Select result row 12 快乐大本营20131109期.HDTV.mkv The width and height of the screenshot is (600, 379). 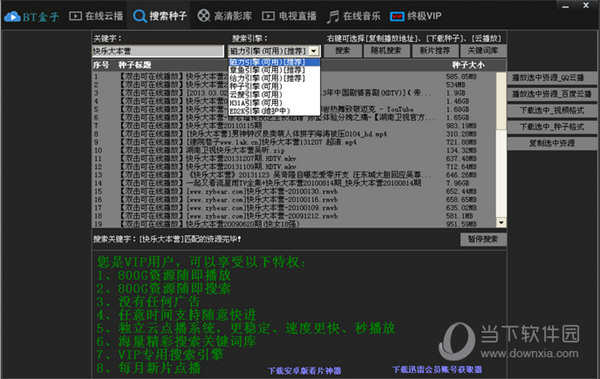click(295, 167)
